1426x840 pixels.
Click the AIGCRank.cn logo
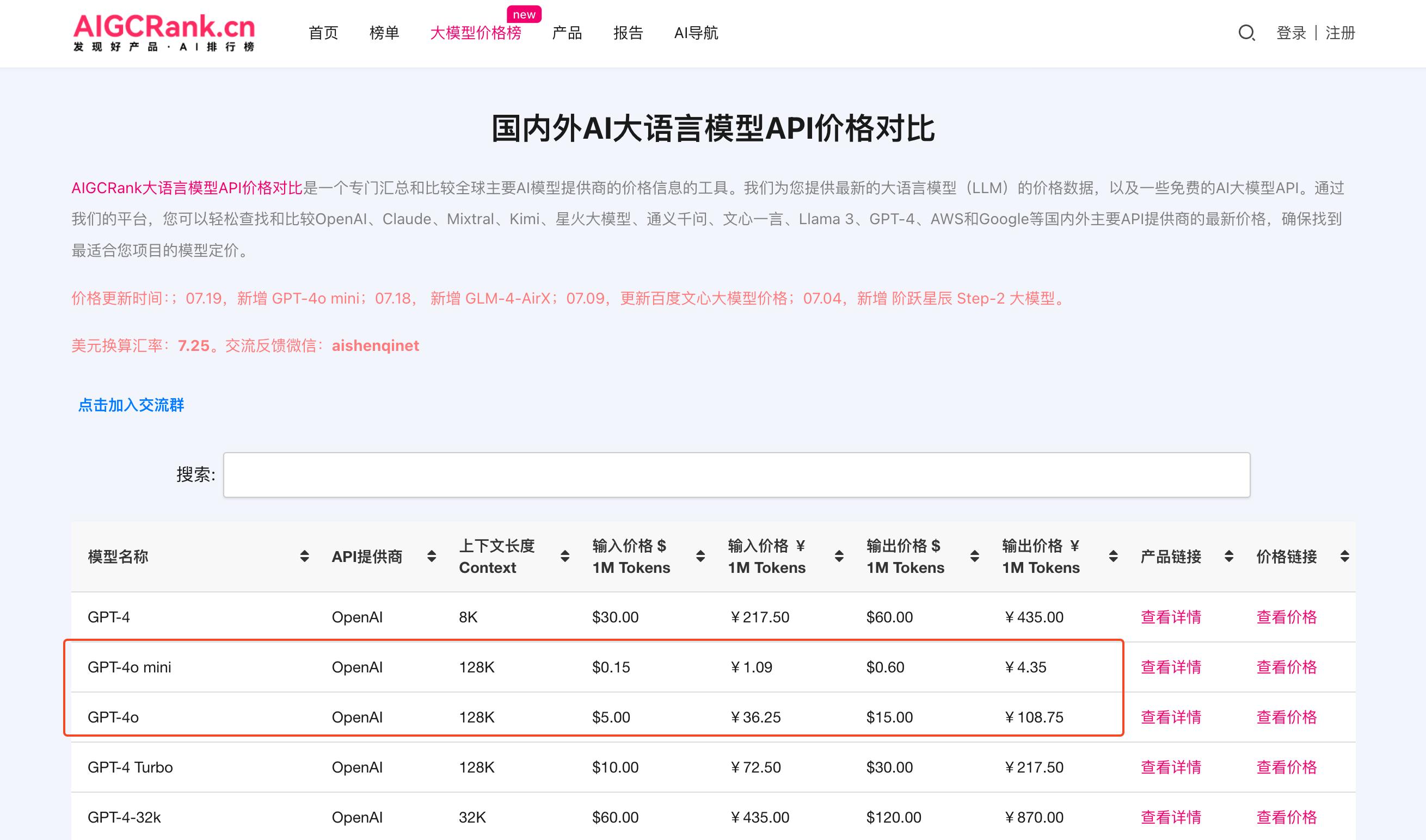tap(164, 33)
